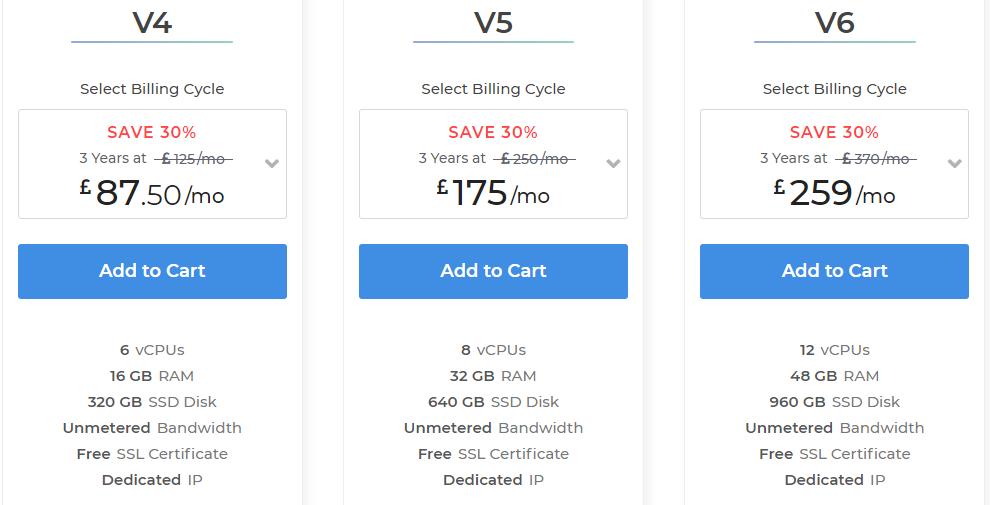The width and height of the screenshot is (990, 505).
Task: Click "Select Billing Cycle" label above V5
Action: point(493,89)
